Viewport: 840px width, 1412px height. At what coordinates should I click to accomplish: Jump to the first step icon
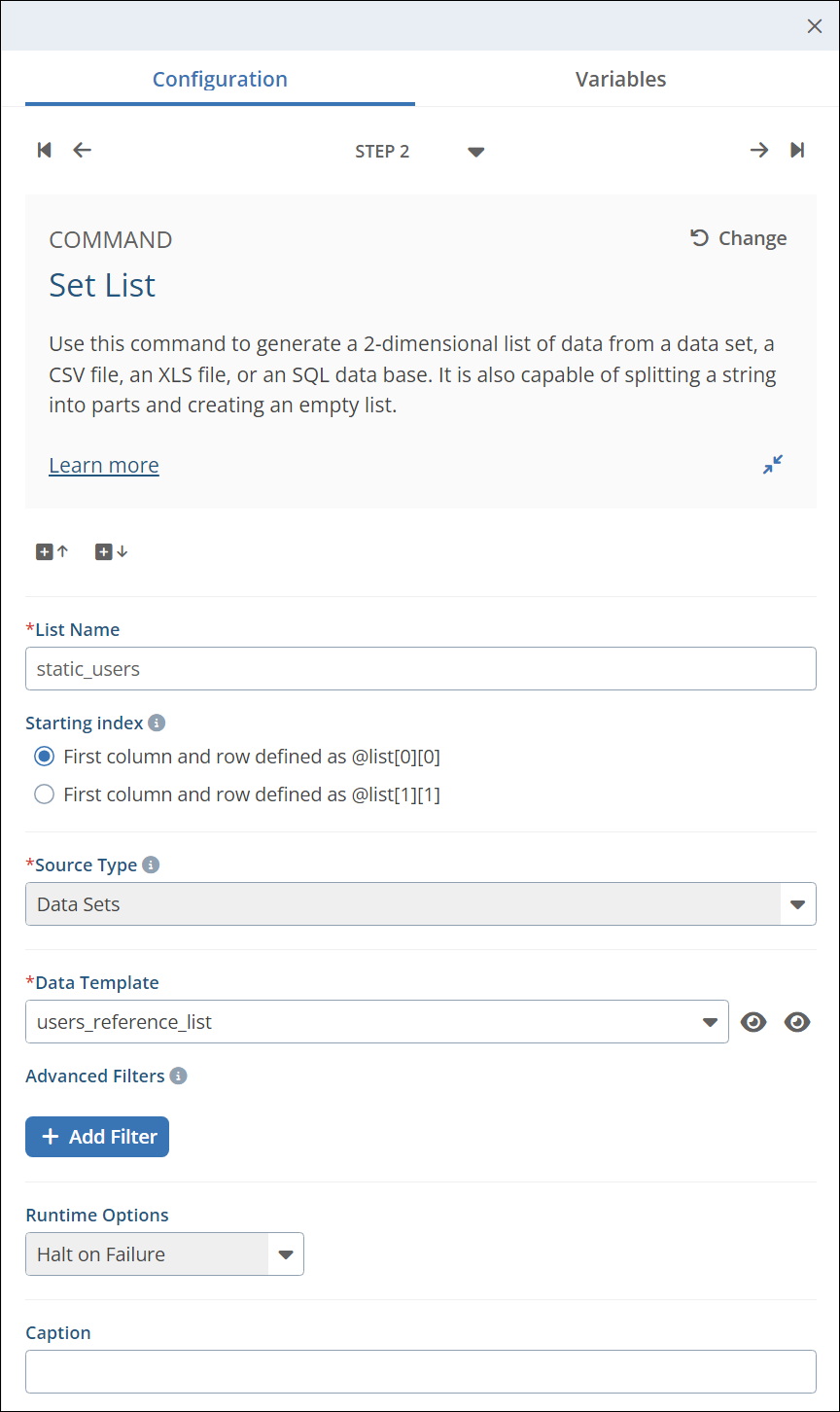pos(44,150)
